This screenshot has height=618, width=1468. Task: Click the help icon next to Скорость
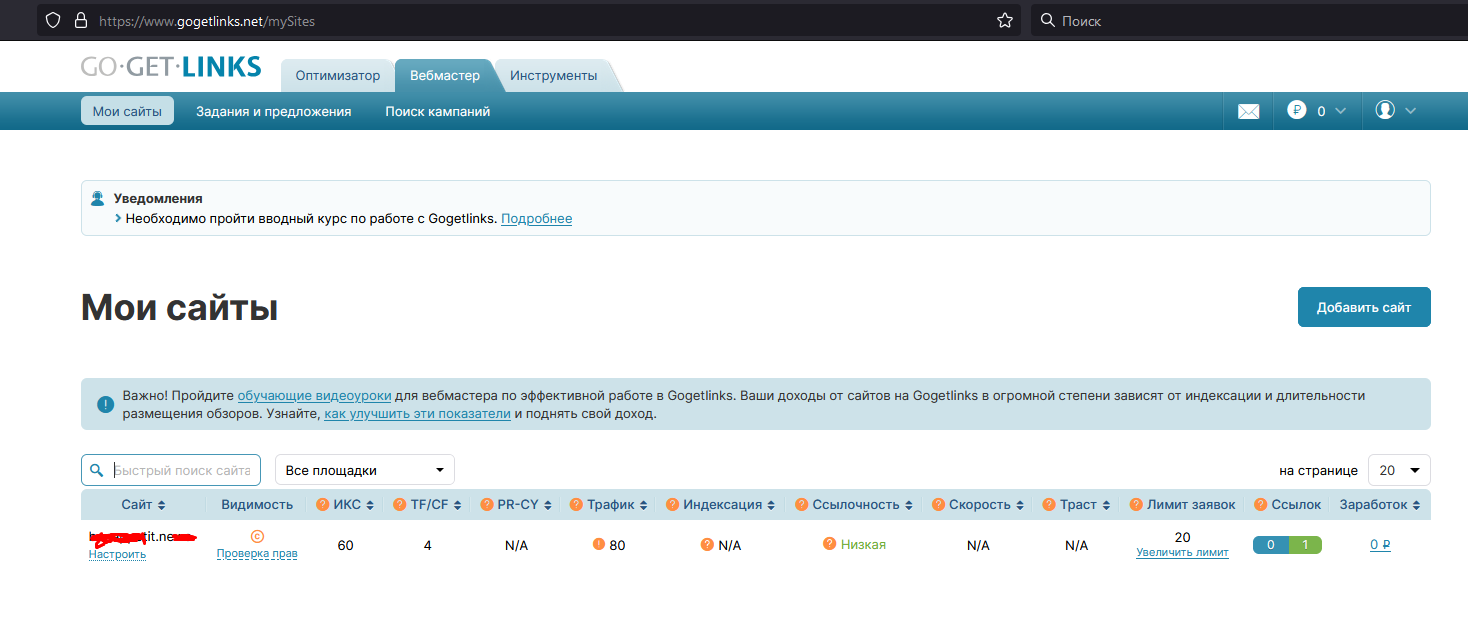pyautogui.click(x=938, y=505)
